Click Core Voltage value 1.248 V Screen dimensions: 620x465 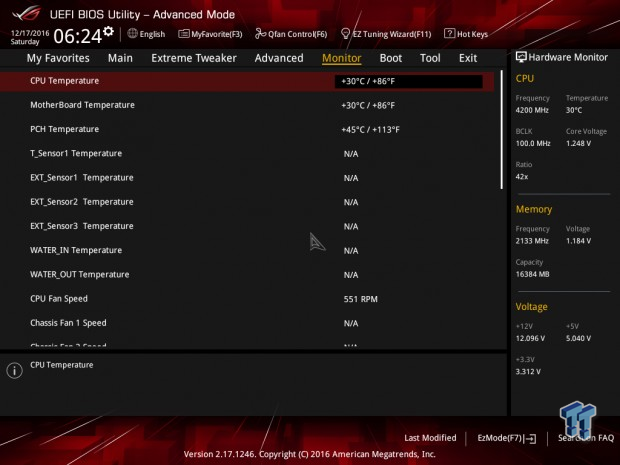pyautogui.click(x=578, y=144)
